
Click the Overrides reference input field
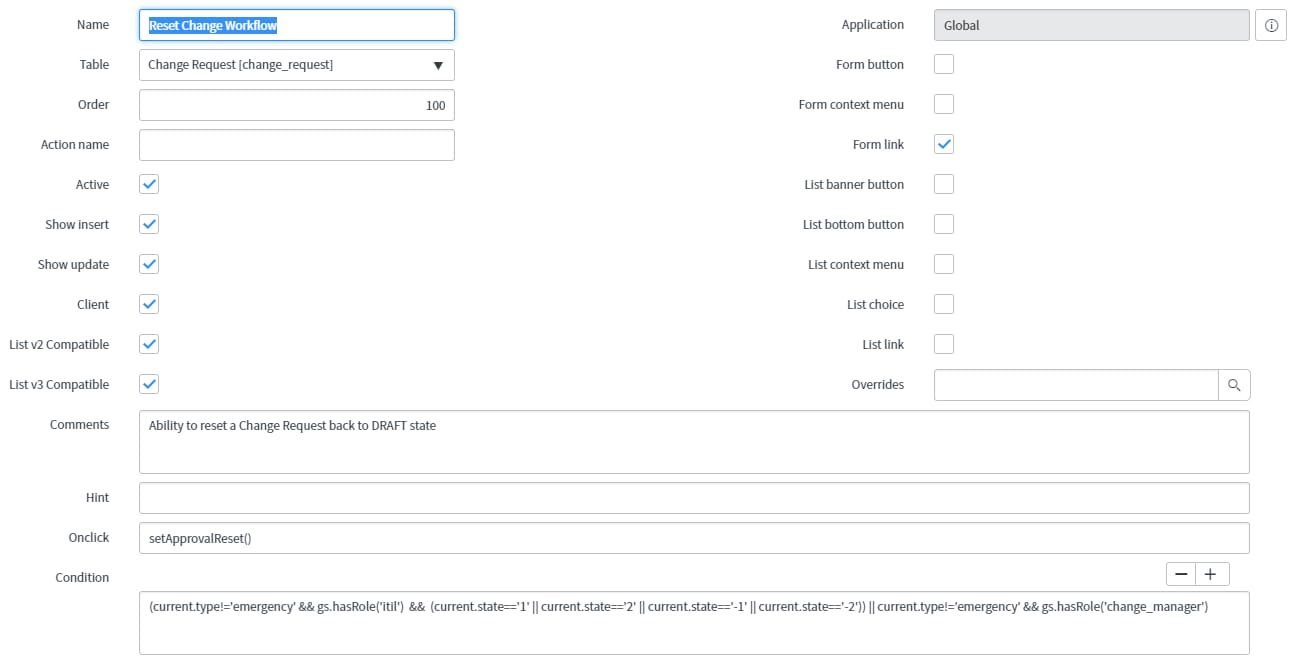pyautogui.click(x=1076, y=385)
